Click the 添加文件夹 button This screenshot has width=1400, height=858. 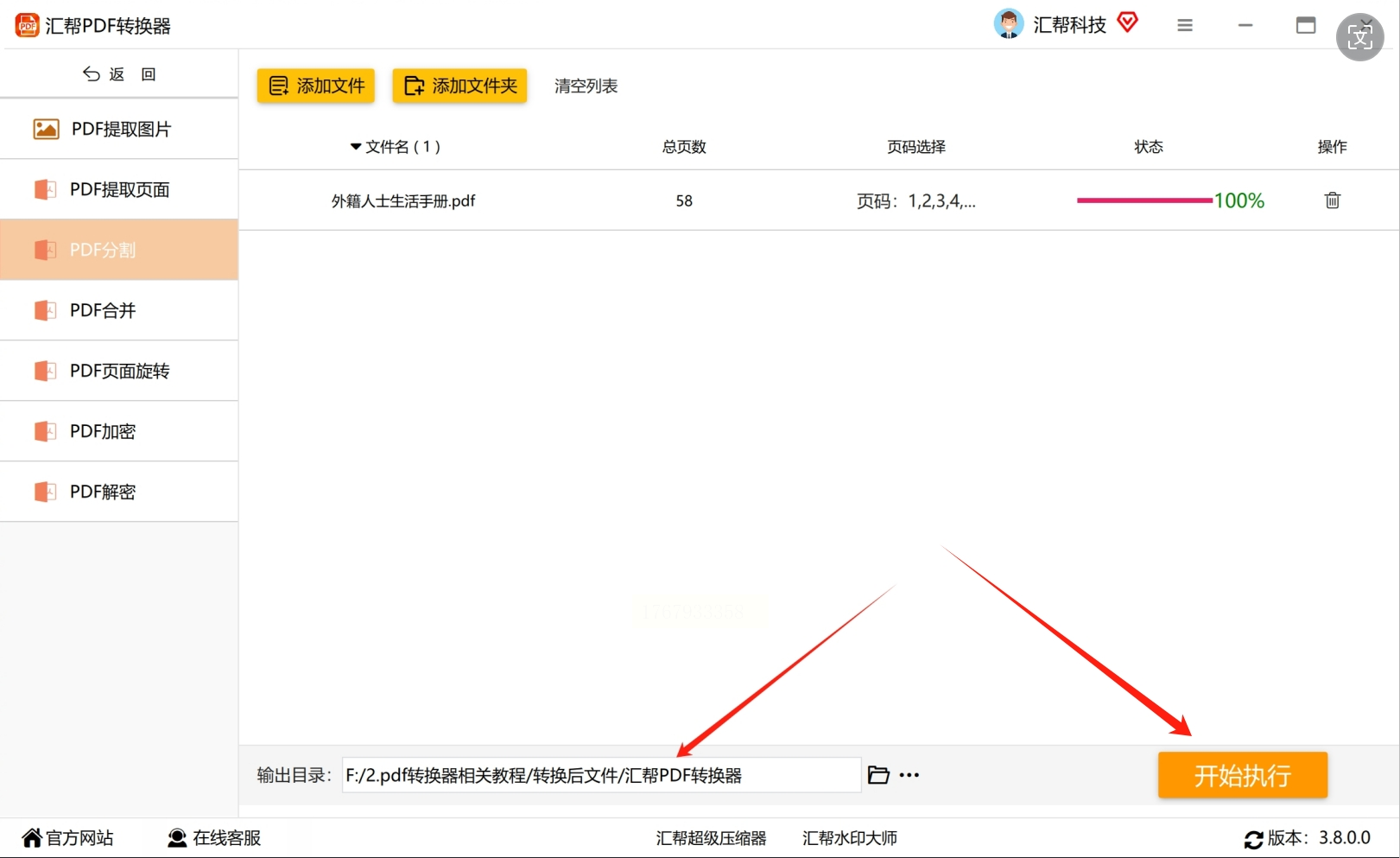pyautogui.click(x=459, y=86)
